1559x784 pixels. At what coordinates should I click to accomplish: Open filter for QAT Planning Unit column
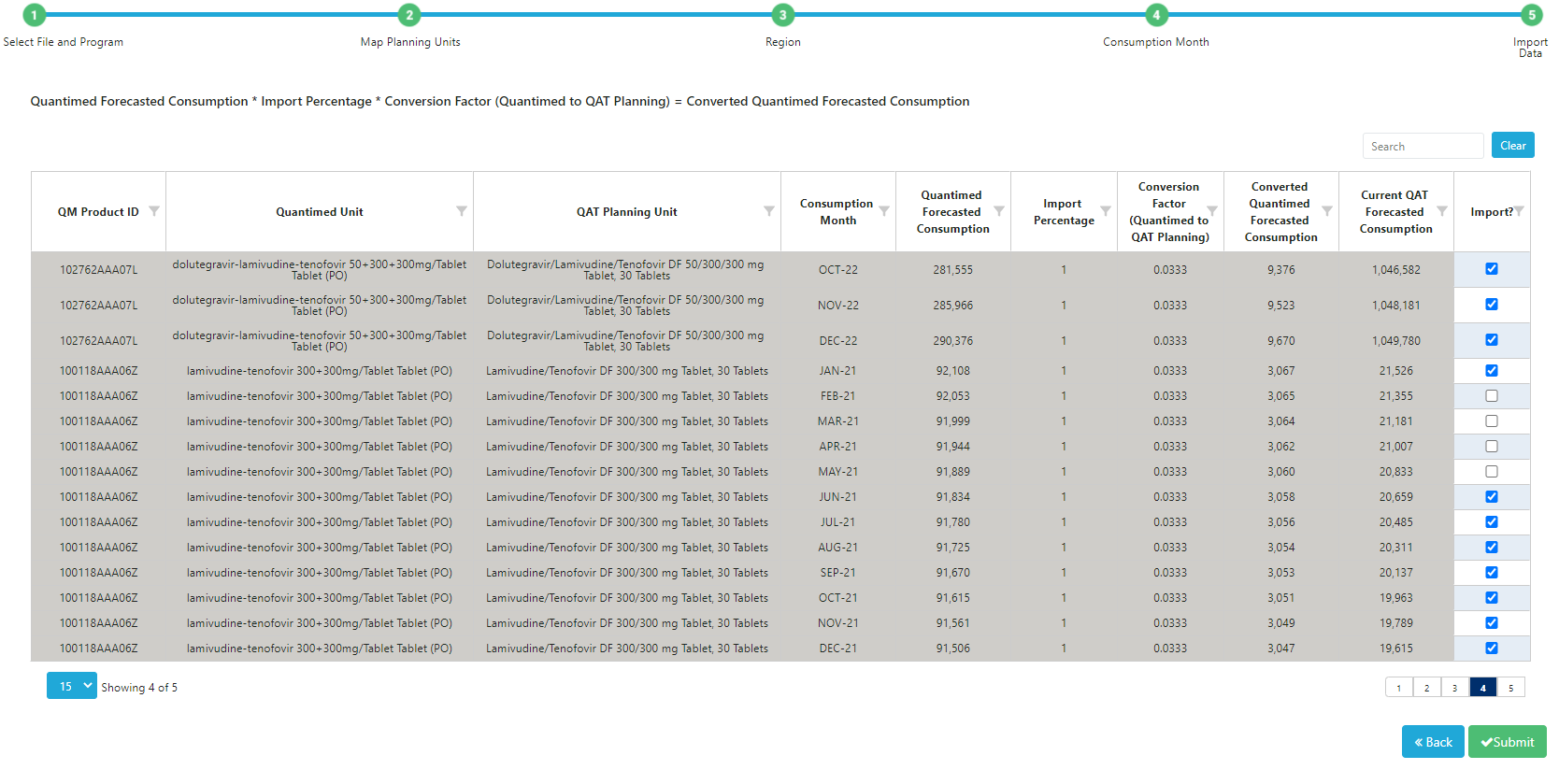point(769,211)
